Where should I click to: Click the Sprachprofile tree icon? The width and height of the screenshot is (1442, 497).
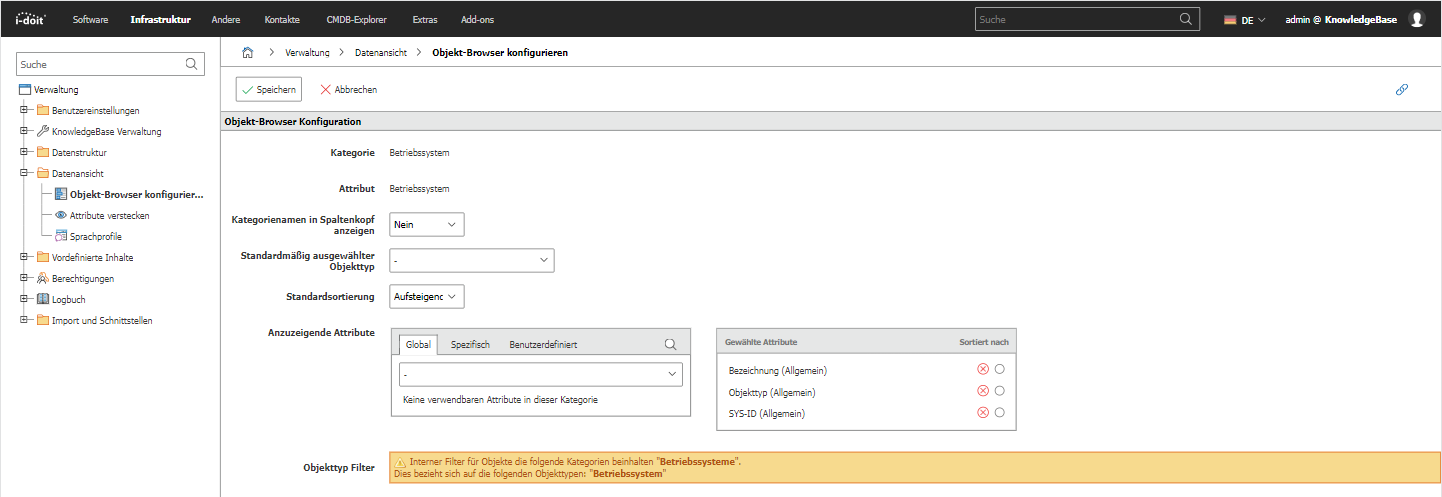[61, 236]
